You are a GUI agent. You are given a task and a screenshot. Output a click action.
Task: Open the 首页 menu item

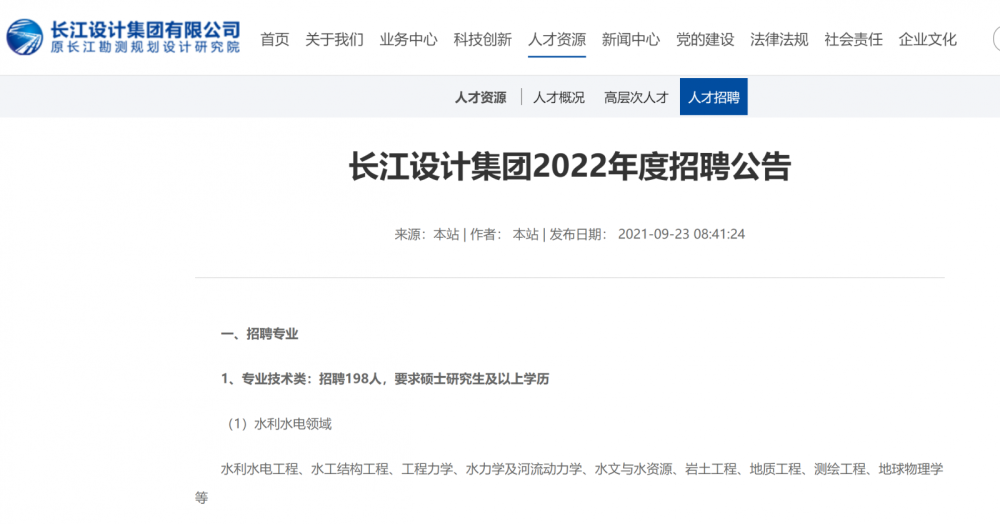click(275, 40)
